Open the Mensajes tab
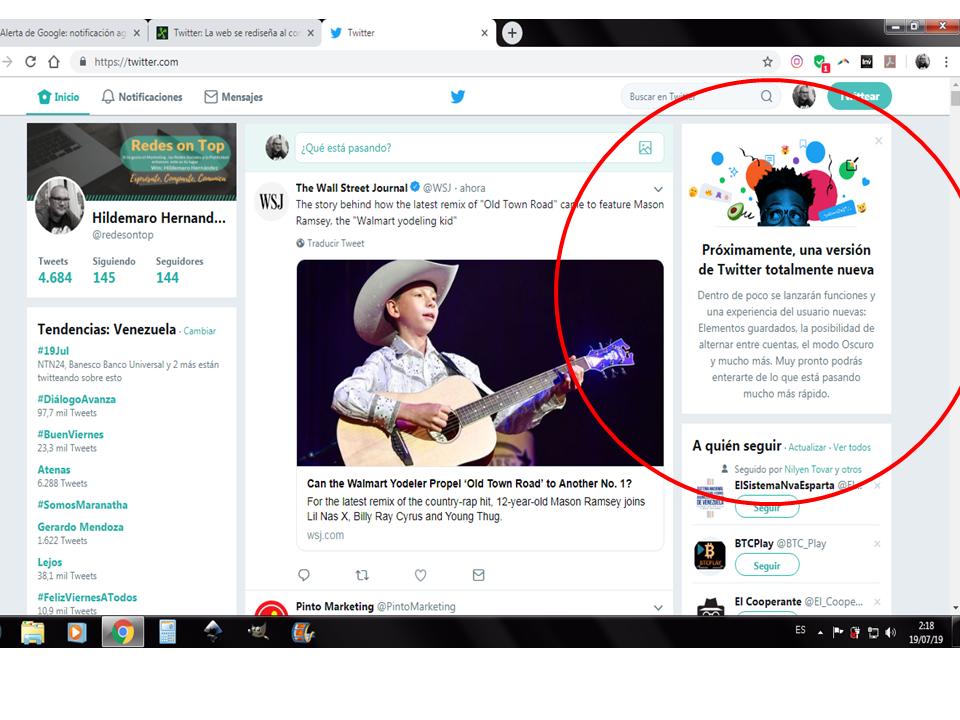 click(x=233, y=97)
